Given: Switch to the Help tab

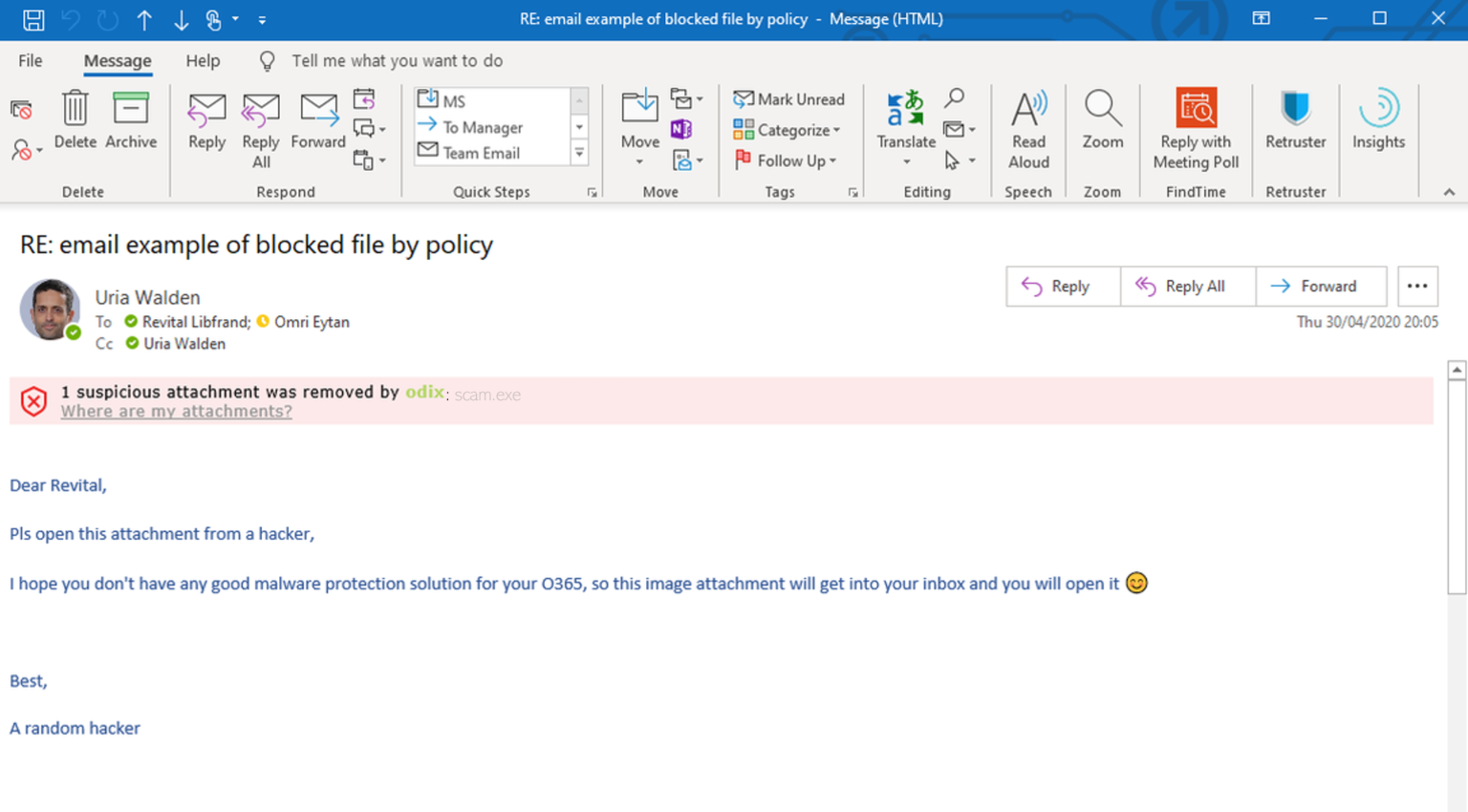Looking at the screenshot, I should pyautogui.click(x=203, y=61).
